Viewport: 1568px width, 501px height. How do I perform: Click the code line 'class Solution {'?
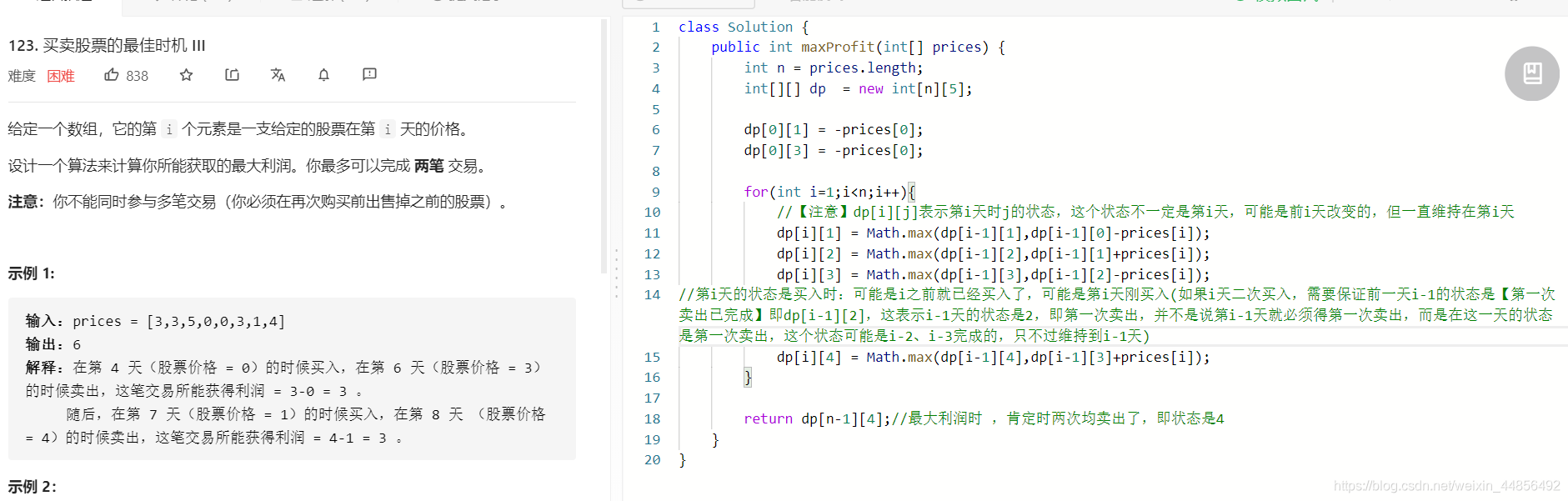click(x=744, y=27)
